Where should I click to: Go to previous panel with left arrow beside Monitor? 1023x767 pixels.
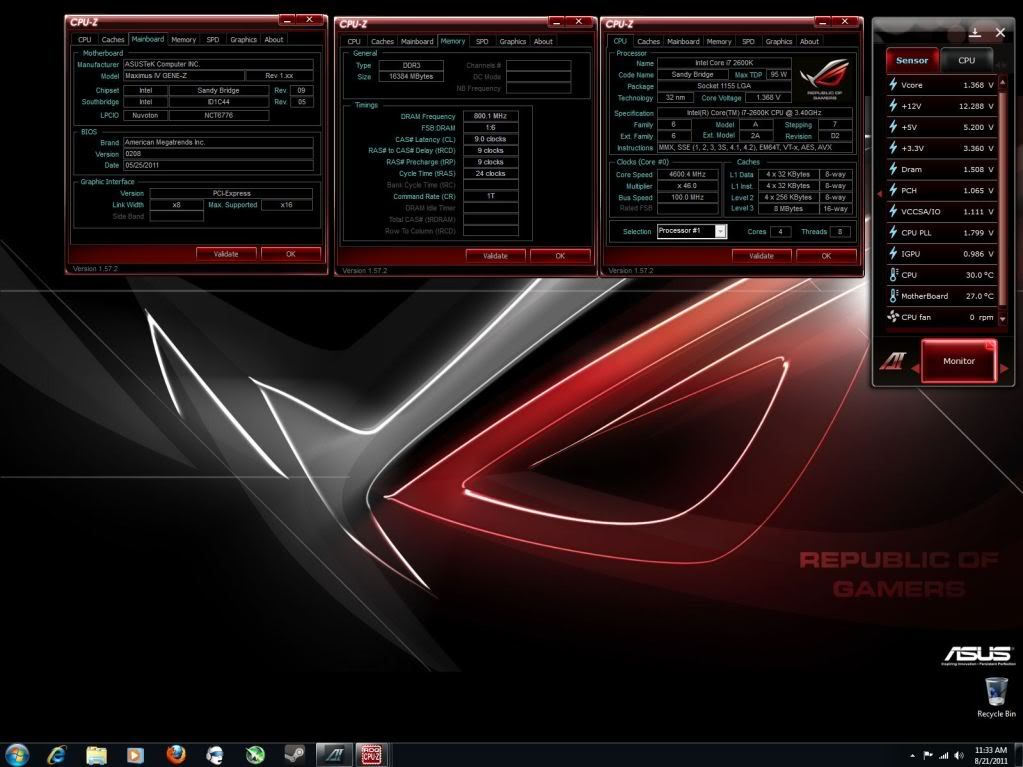tap(915, 369)
